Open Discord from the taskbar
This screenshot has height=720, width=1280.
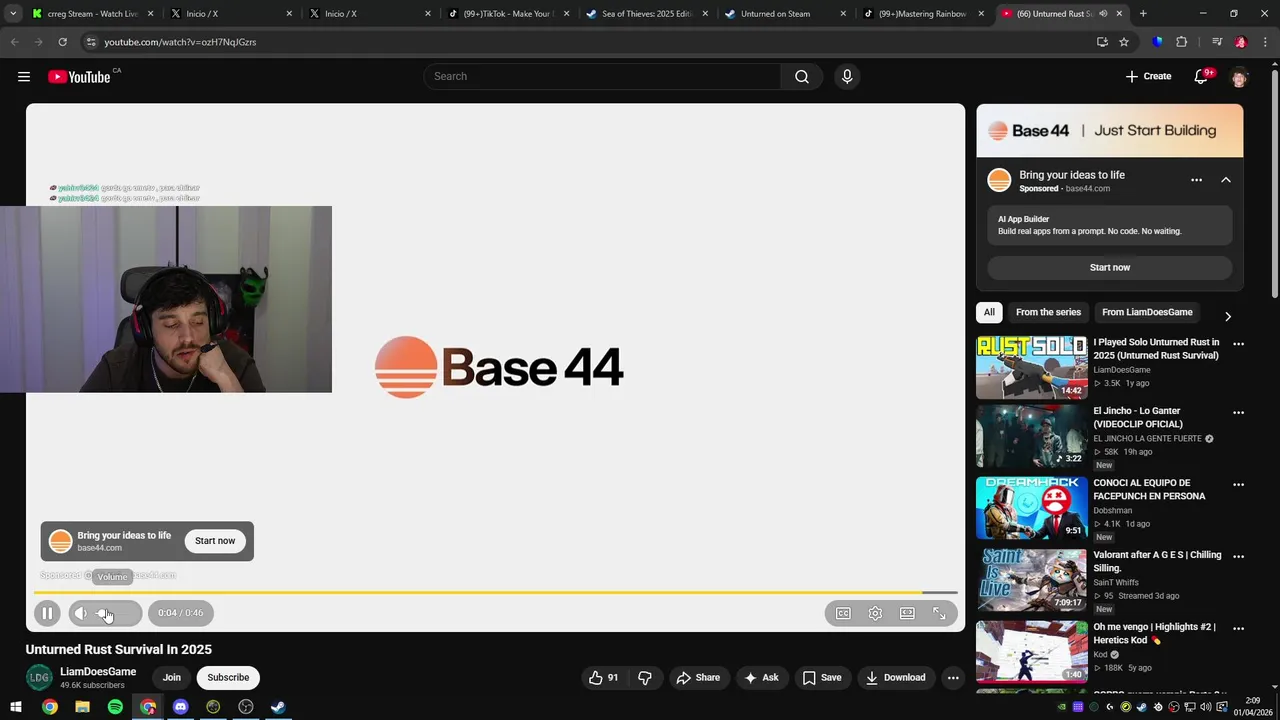click(180, 707)
